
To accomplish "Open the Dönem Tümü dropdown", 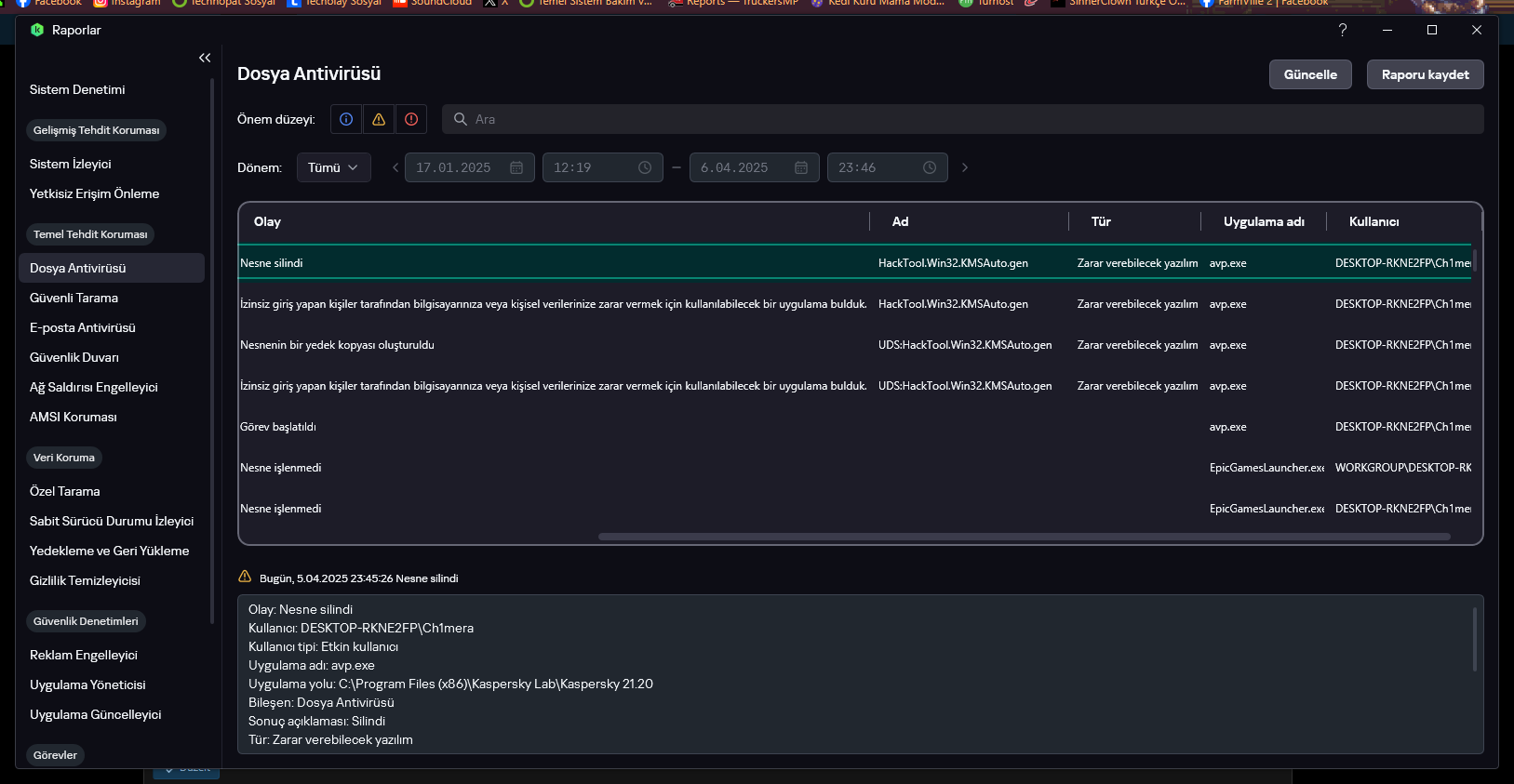I will tap(333, 167).
